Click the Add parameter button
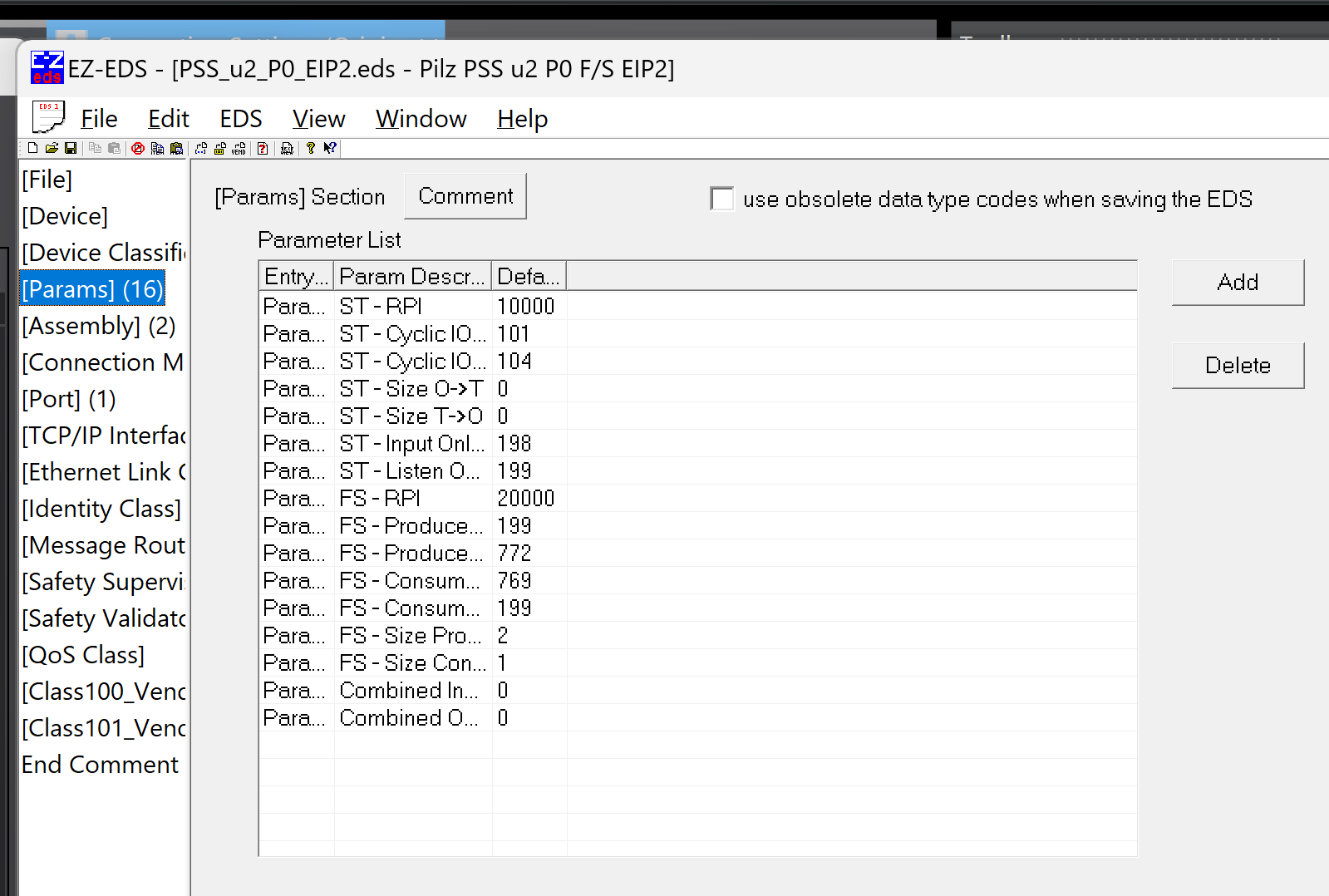Viewport: 1329px width, 896px height. (1238, 283)
